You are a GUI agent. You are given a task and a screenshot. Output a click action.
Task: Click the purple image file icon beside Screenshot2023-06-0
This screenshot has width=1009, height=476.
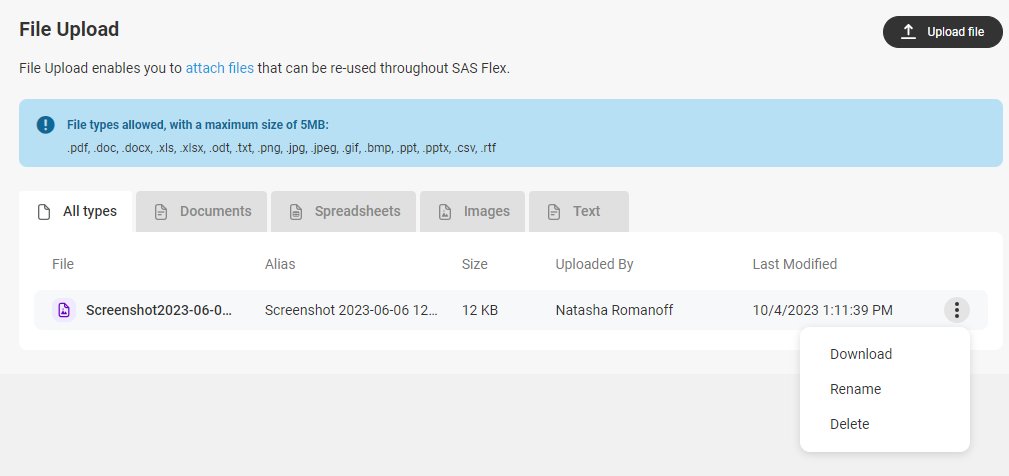coord(64,310)
